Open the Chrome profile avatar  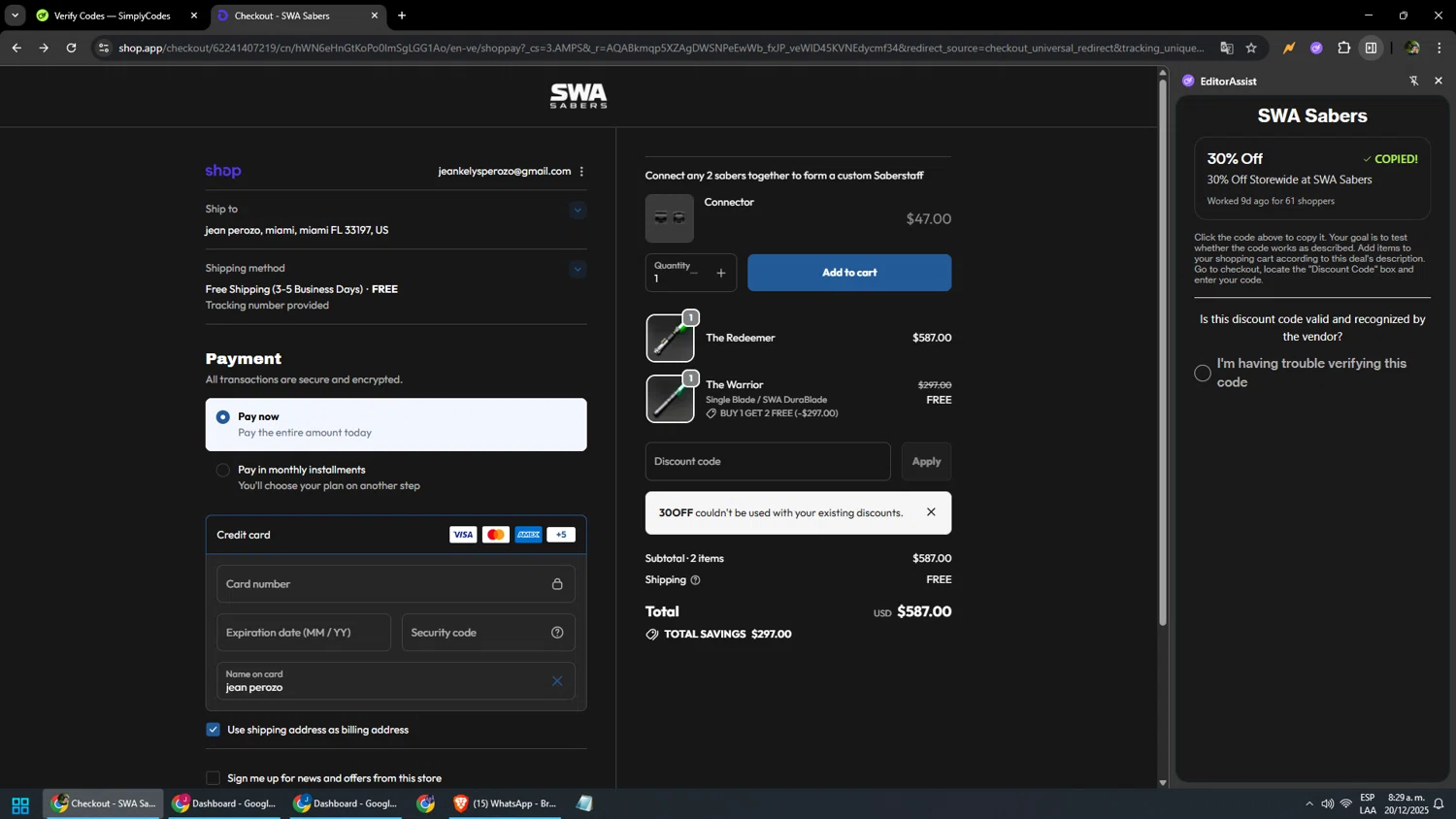coord(1411,48)
